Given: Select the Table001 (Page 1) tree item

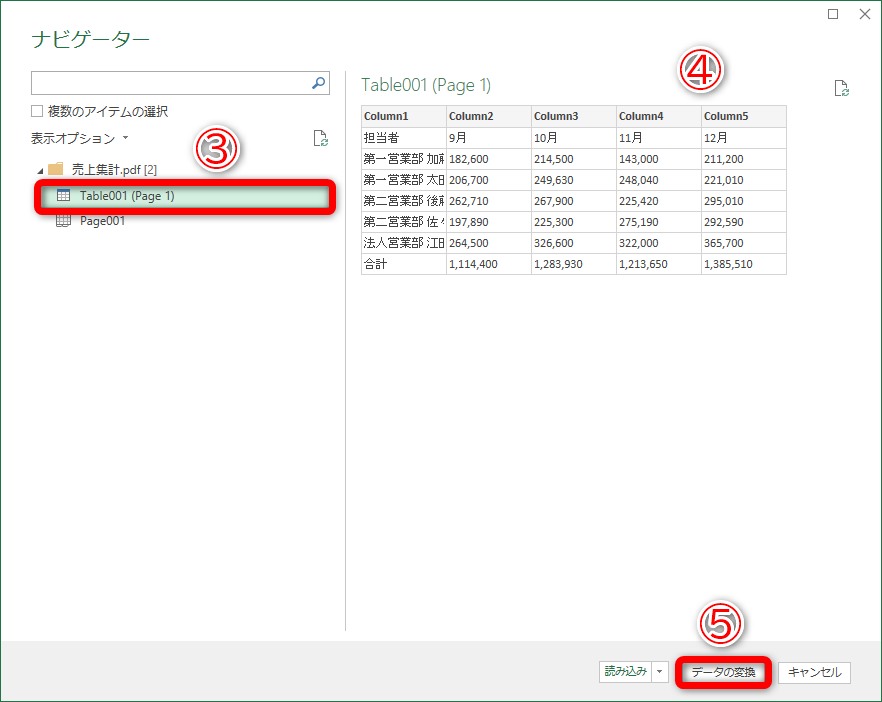Looking at the screenshot, I should [x=184, y=196].
